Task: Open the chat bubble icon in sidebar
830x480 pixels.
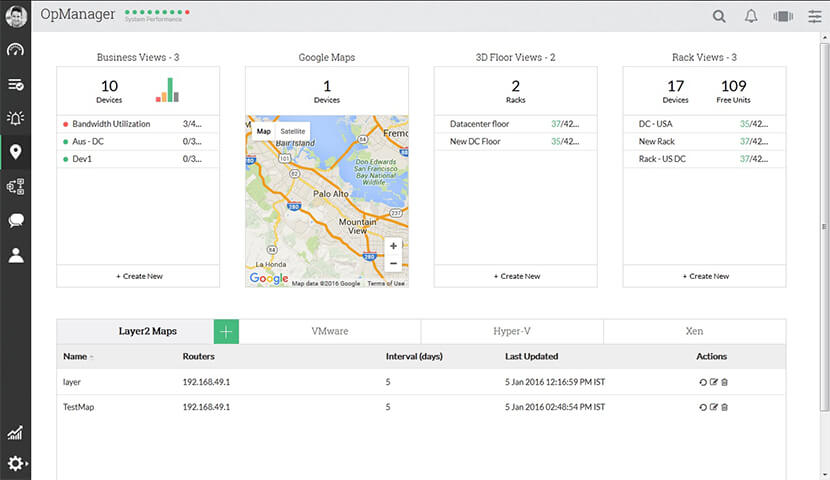Action: tap(15, 221)
